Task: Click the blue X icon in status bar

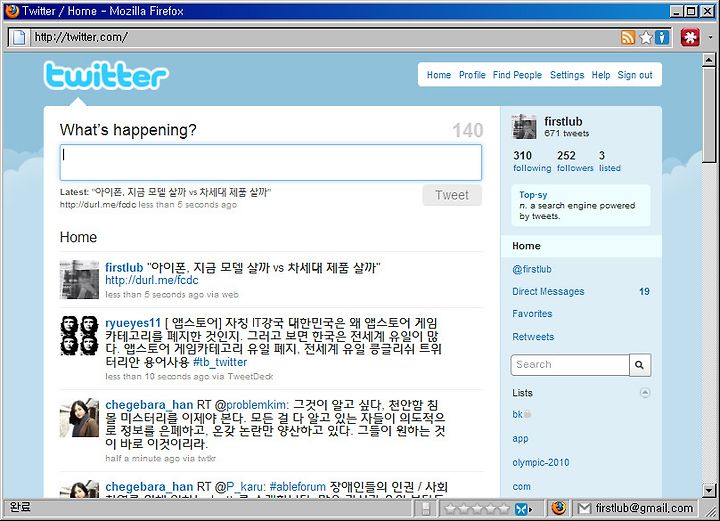Action: [522, 509]
